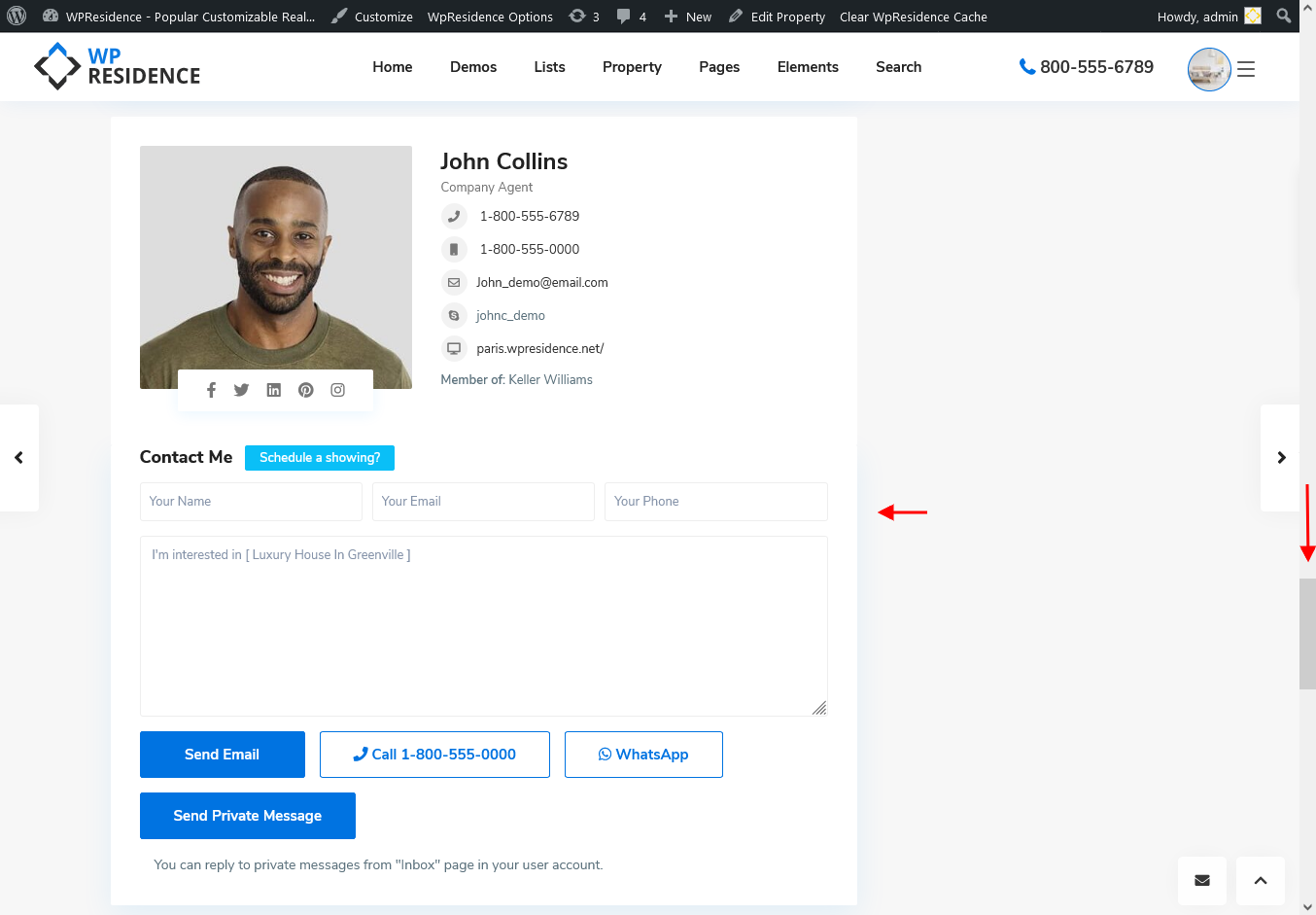Click John_demo@email.com email link
Viewport: 1316px width, 915px height.
[x=542, y=282]
